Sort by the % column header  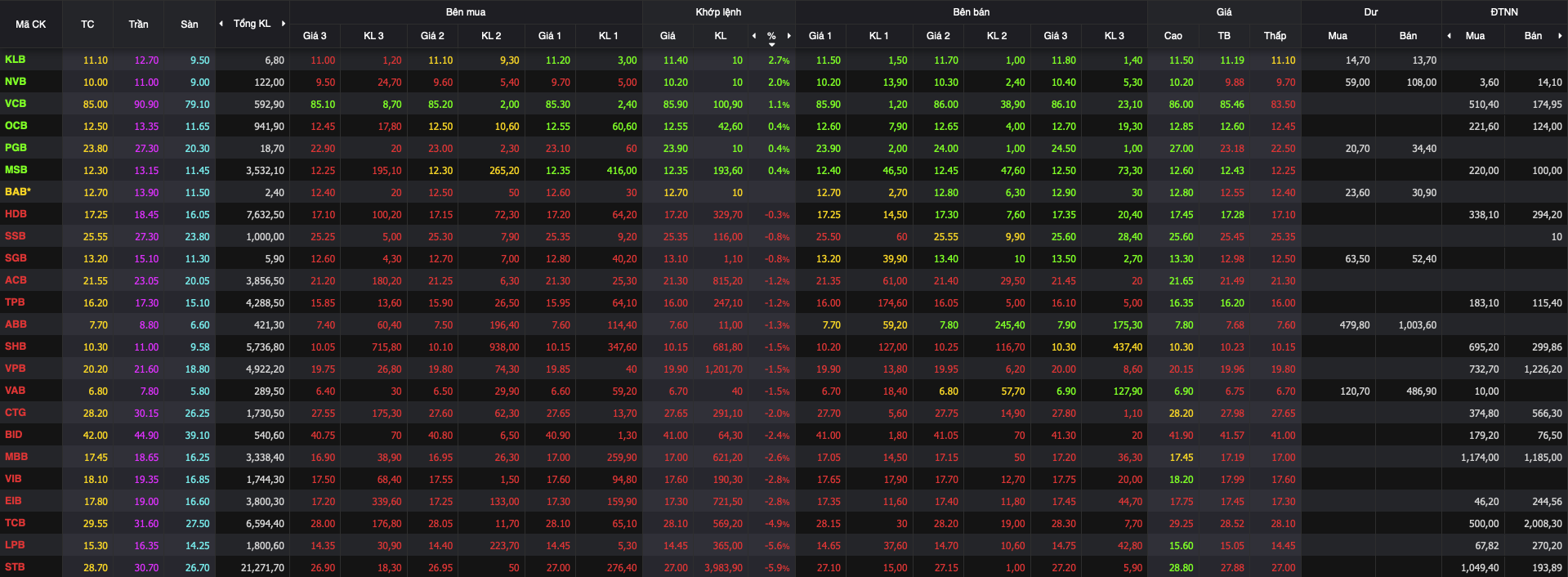[771, 36]
